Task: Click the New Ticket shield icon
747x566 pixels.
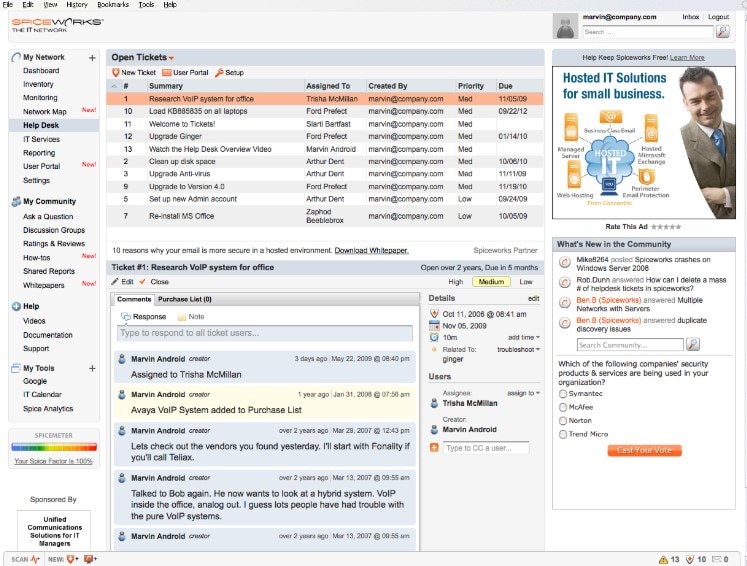Action: pos(115,72)
